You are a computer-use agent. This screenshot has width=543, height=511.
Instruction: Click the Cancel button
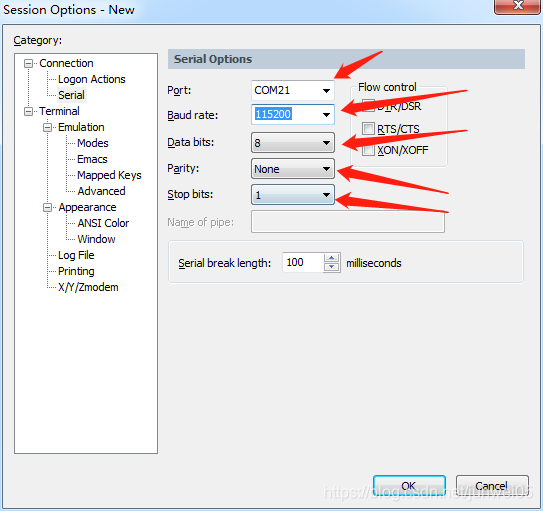[492, 486]
